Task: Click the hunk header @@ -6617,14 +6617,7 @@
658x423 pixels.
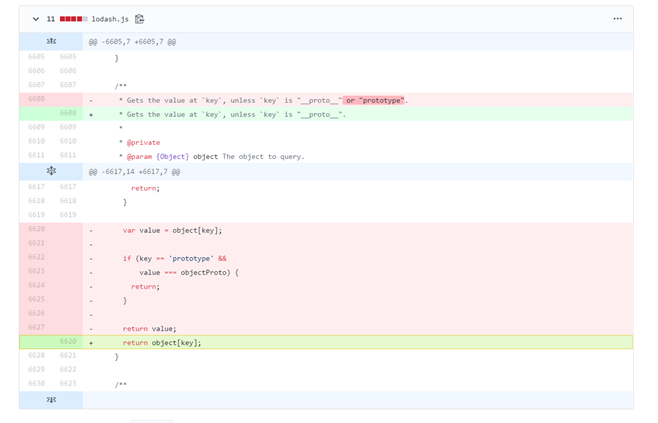Action: coord(134,171)
